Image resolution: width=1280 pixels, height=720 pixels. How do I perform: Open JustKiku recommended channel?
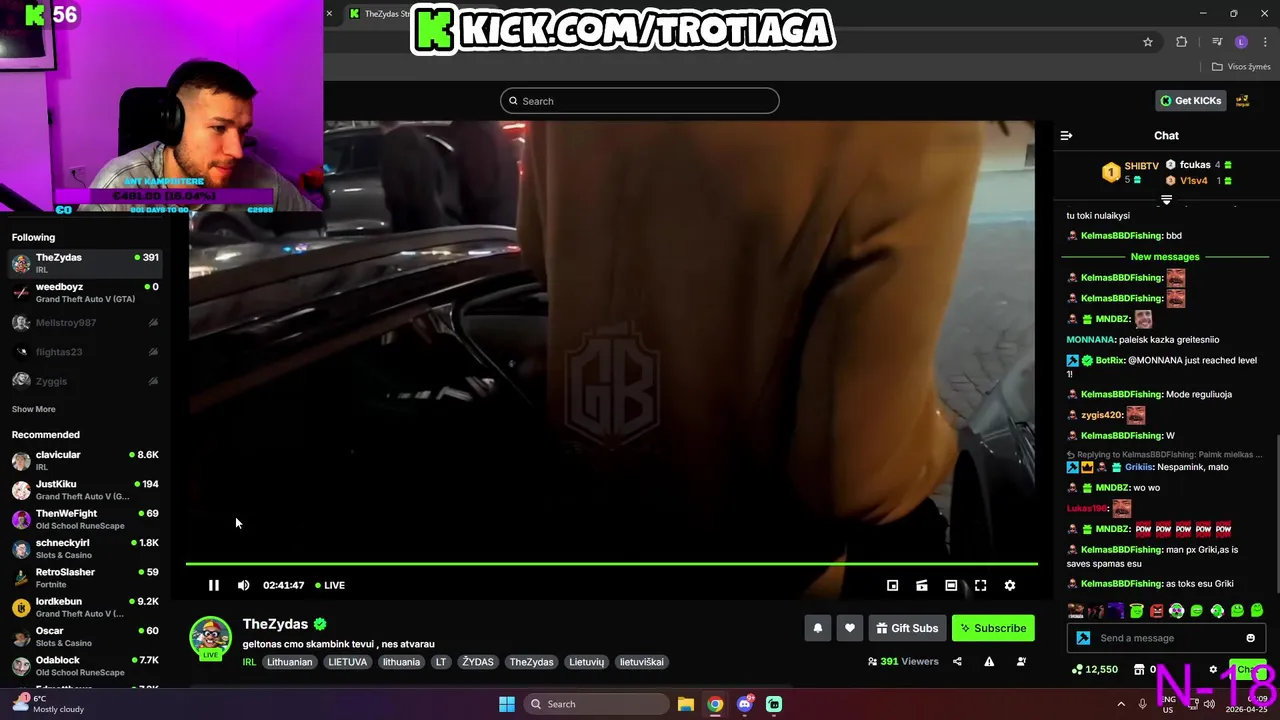click(85, 489)
